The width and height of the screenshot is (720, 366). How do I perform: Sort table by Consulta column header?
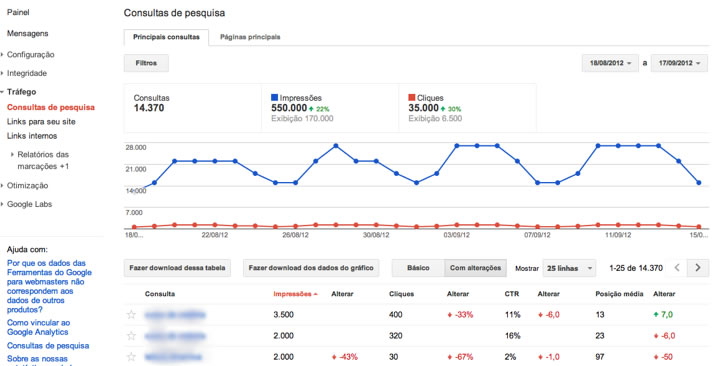pyautogui.click(x=160, y=294)
